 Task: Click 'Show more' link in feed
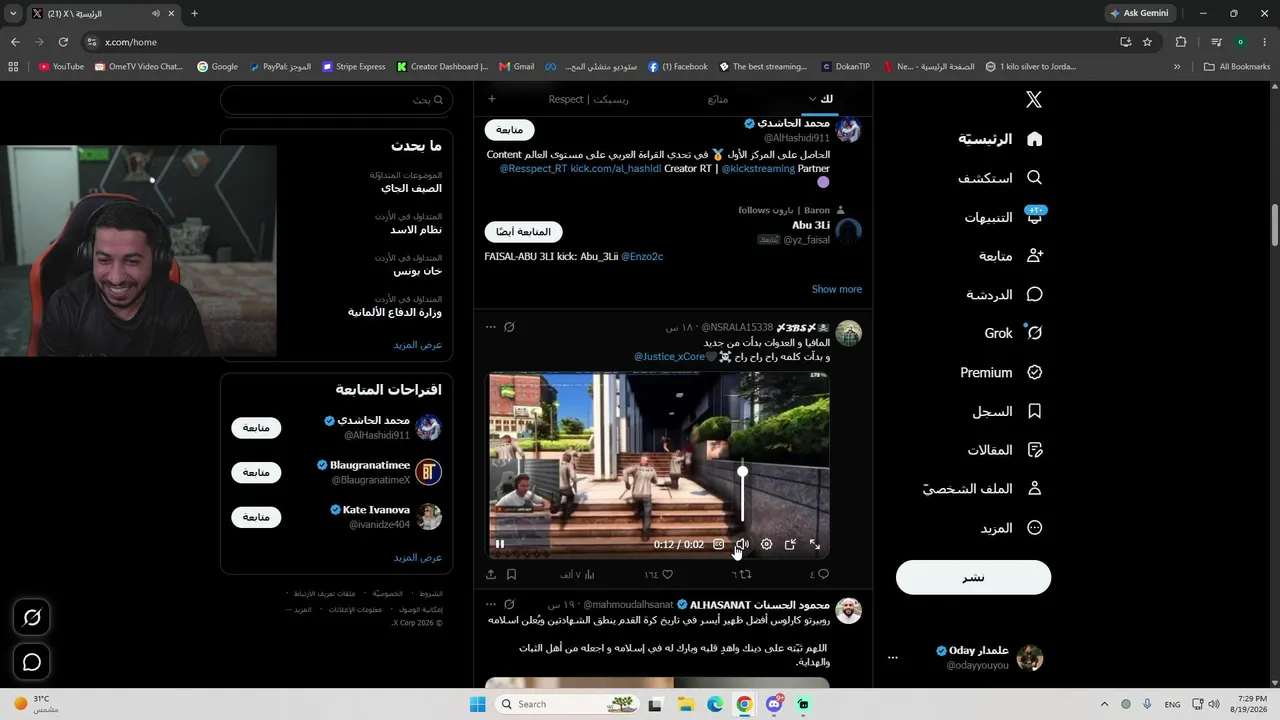837,289
